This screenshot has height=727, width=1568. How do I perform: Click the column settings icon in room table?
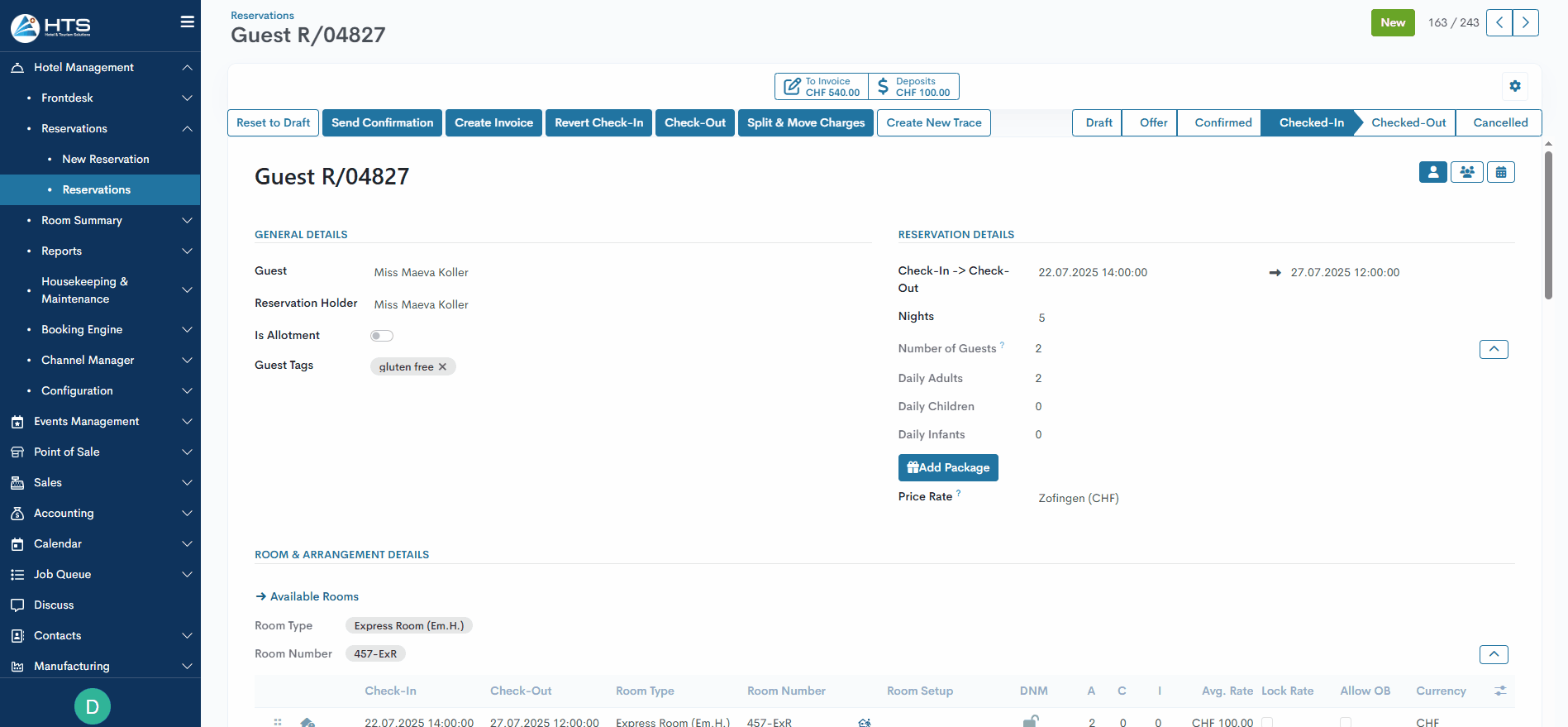coord(1500,691)
